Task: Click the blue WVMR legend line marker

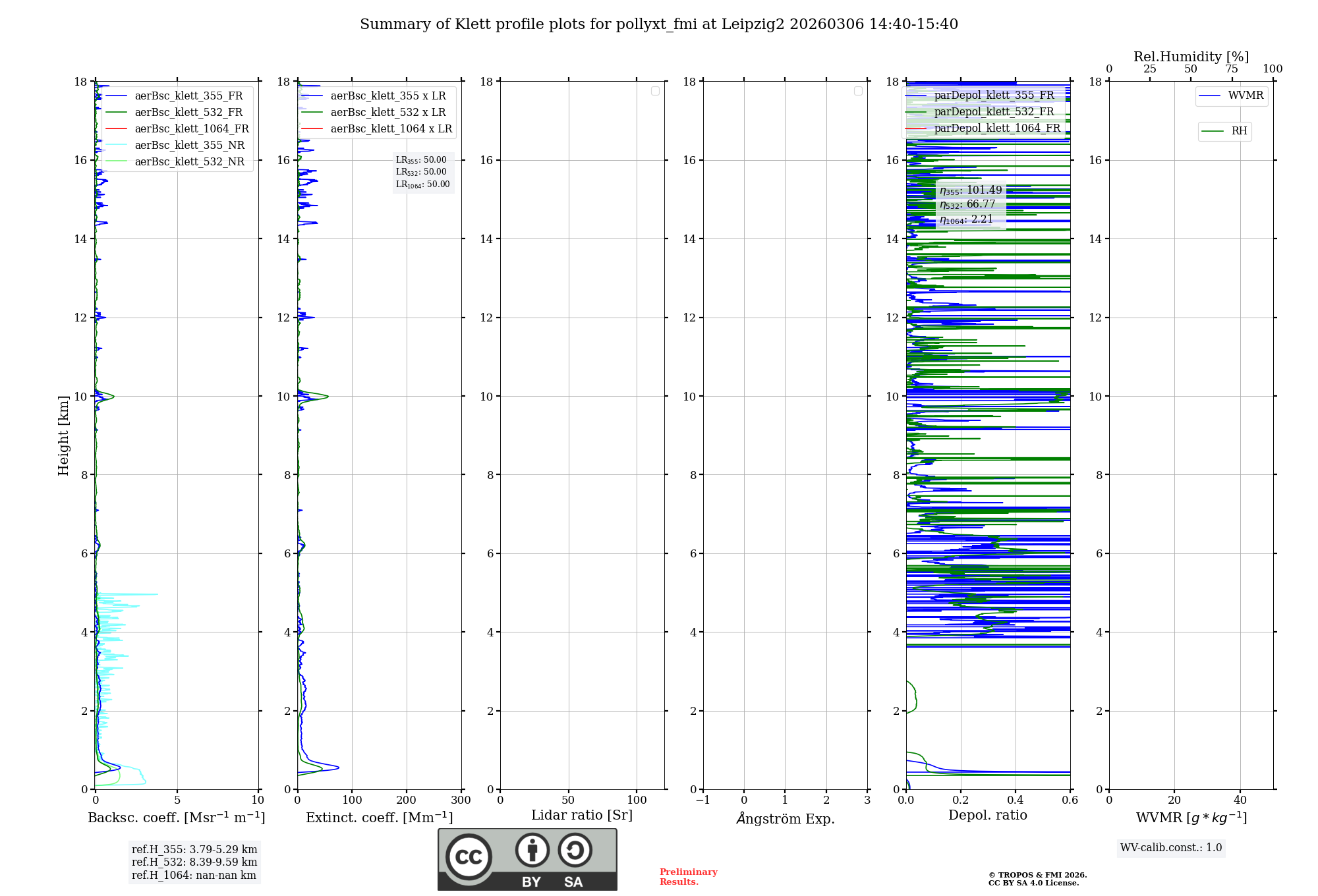Action: [x=1209, y=96]
